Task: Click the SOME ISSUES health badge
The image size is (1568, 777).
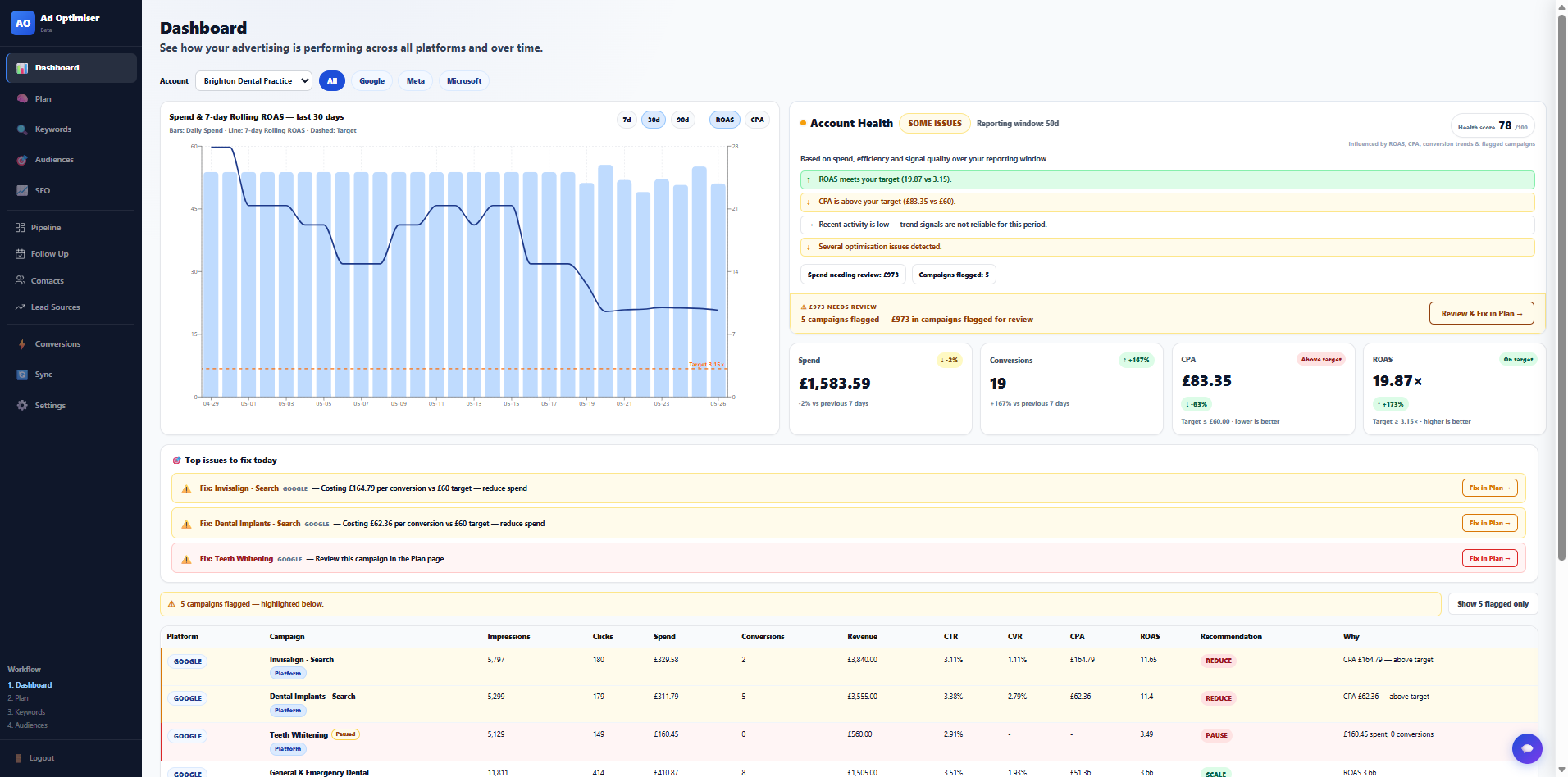Action: click(x=935, y=124)
